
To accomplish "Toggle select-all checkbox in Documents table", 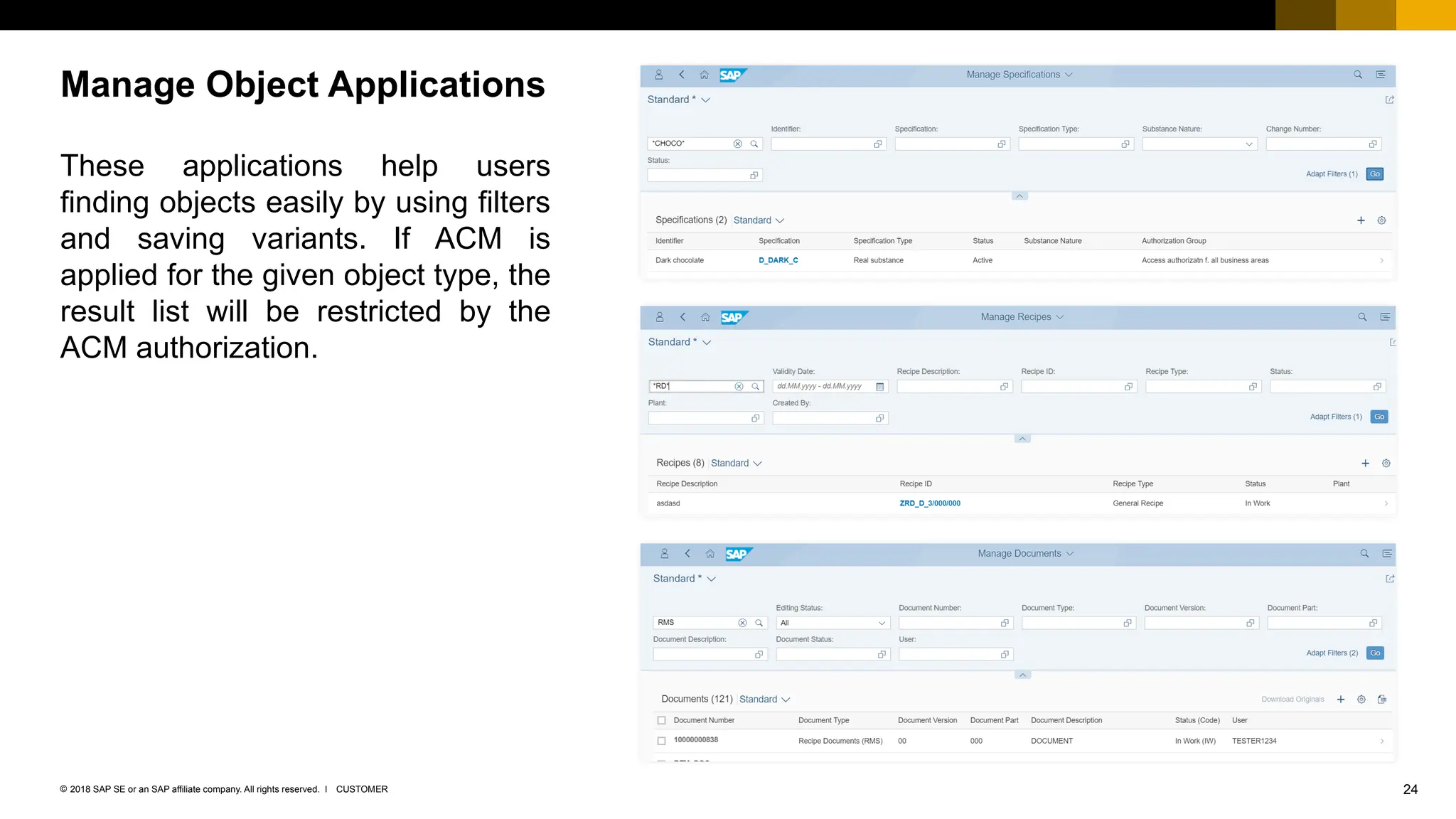I will coord(661,720).
